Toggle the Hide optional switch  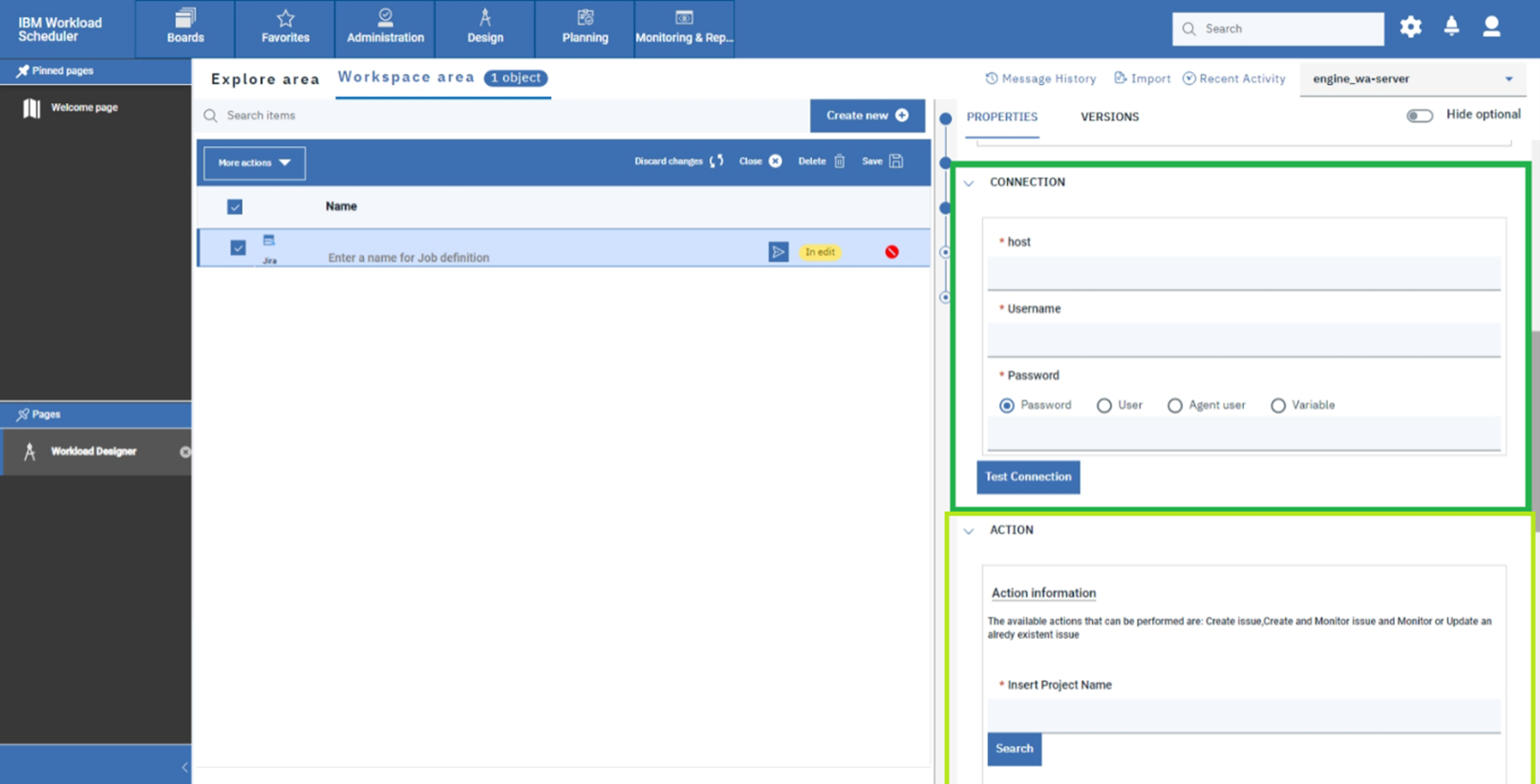pyautogui.click(x=1420, y=116)
